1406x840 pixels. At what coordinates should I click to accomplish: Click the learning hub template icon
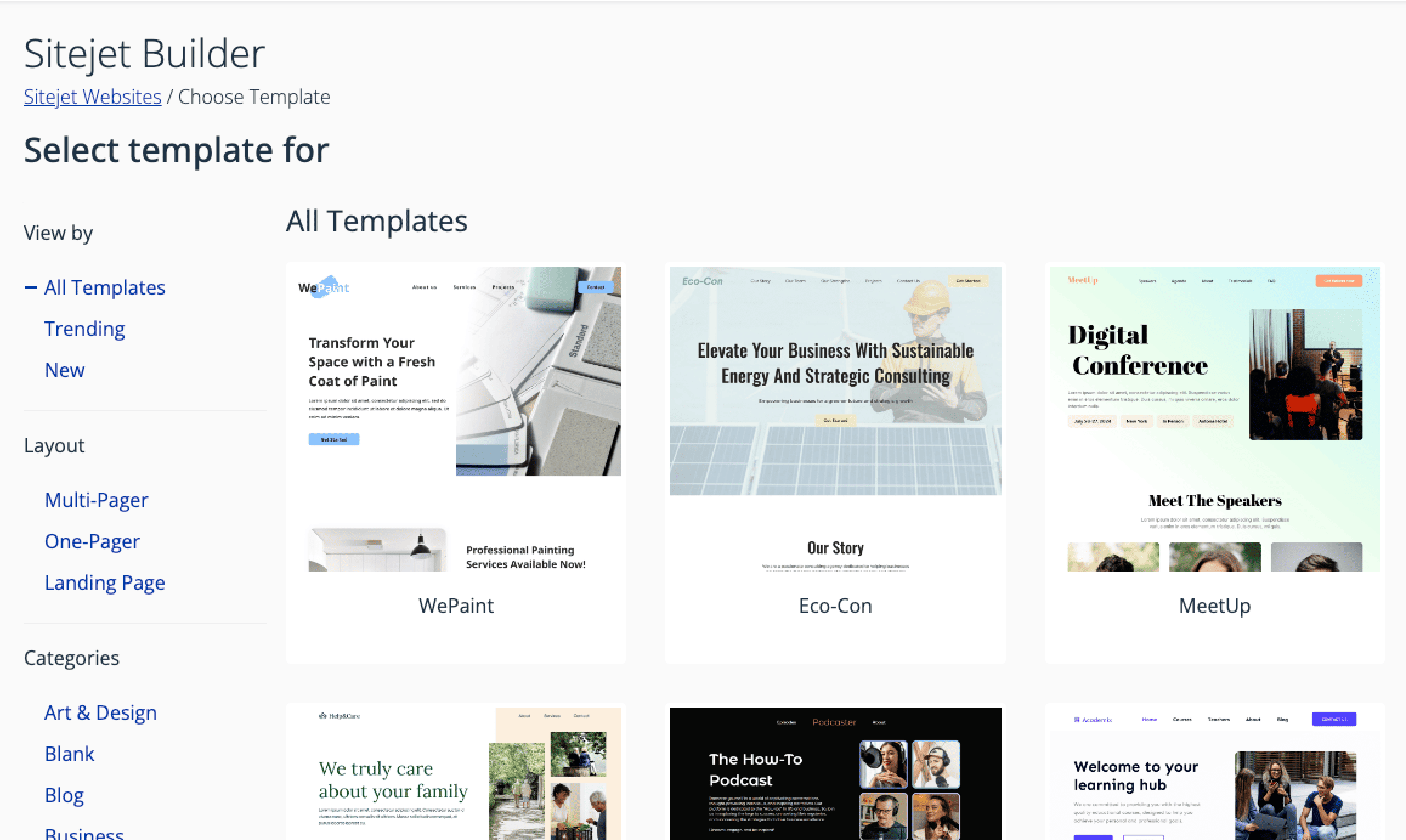pyautogui.click(x=1214, y=770)
